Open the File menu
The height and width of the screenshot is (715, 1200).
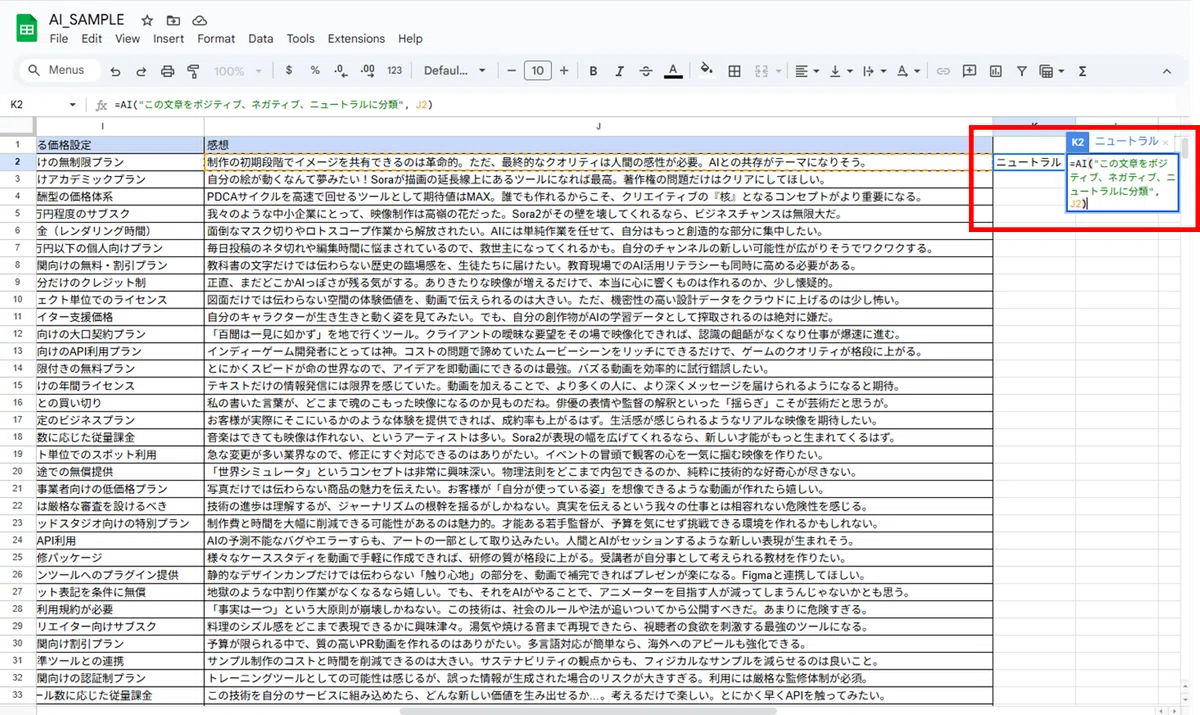[x=59, y=39]
